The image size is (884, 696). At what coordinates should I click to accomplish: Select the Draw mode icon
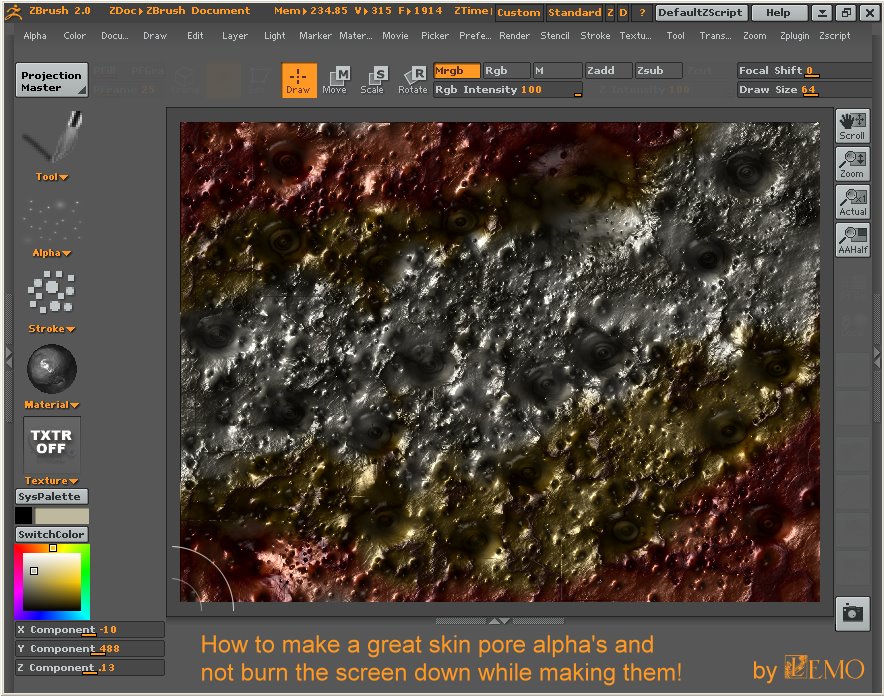pyautogui.click(x=298, y=80)
